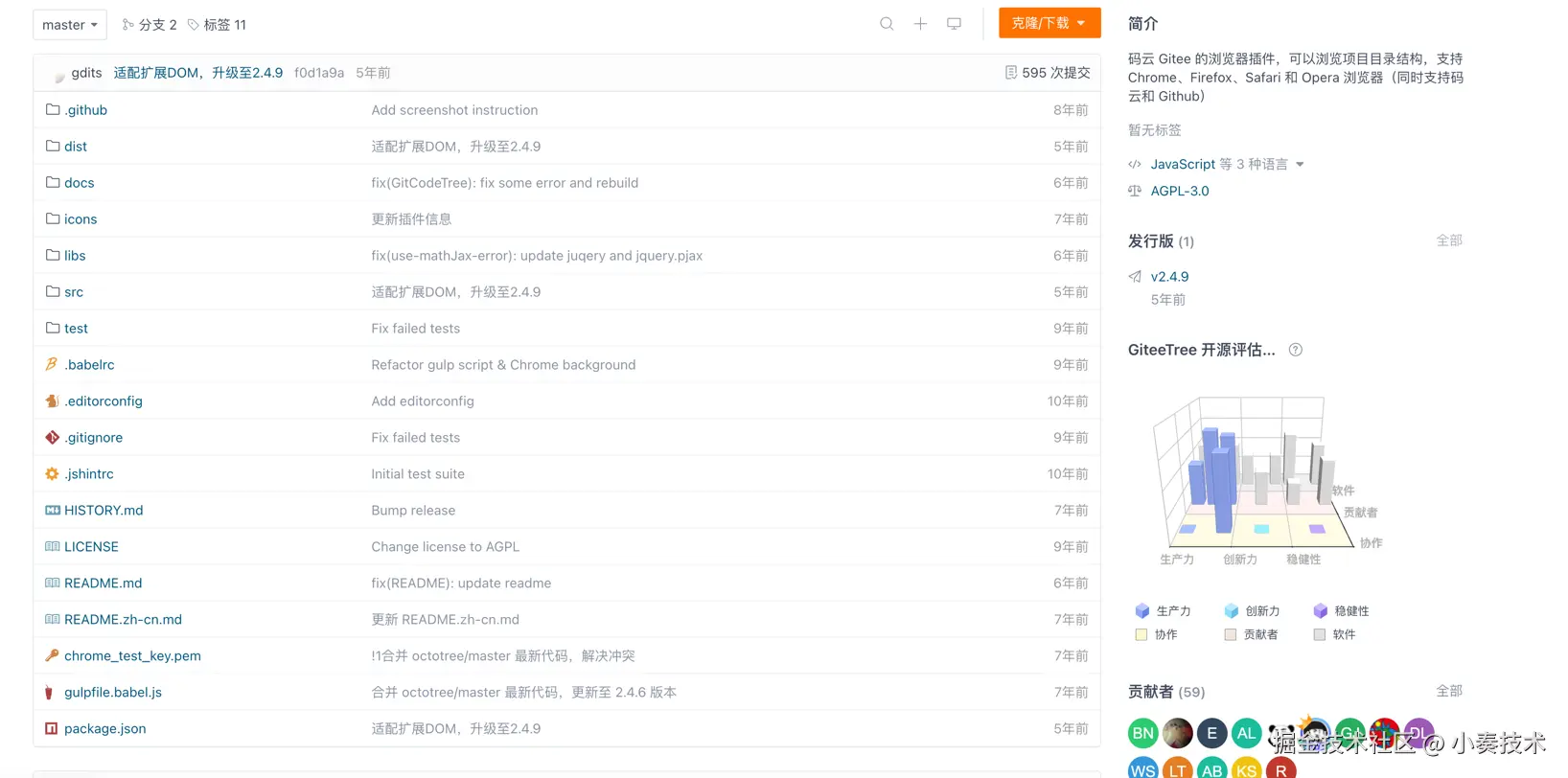
Task: Open the libs folder
Action: coord(75,256)
